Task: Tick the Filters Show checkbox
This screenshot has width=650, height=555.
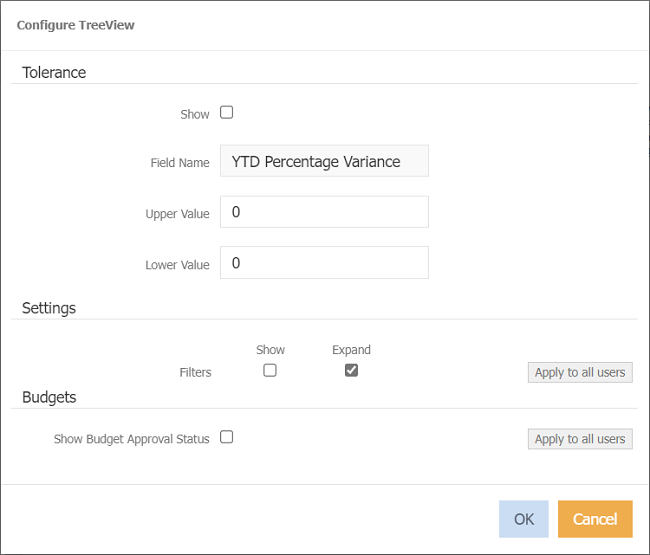Action: pos(270,370)
